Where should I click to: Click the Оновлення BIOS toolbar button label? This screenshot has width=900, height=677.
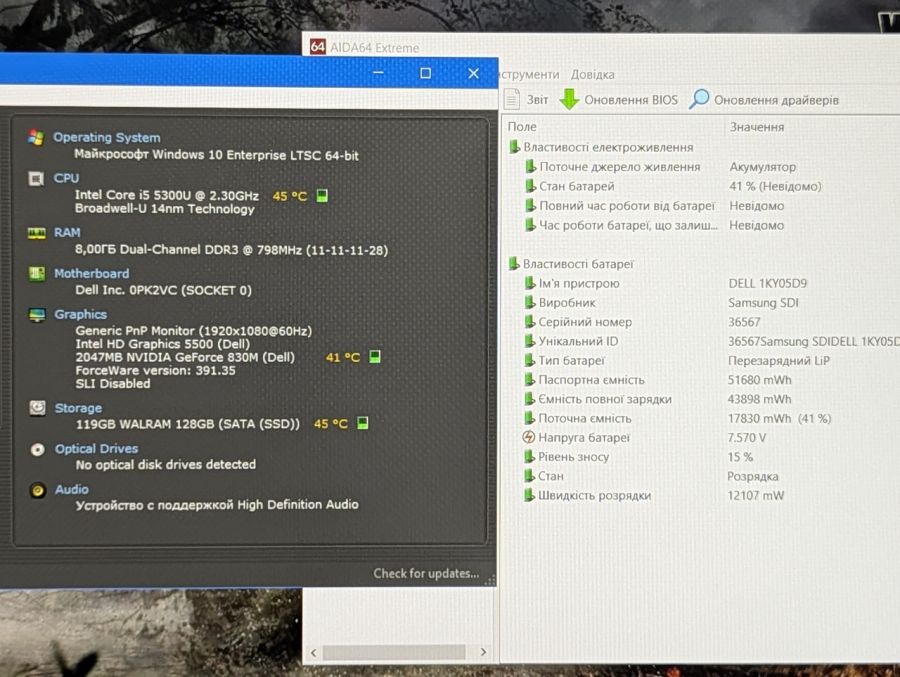point(631,100)
